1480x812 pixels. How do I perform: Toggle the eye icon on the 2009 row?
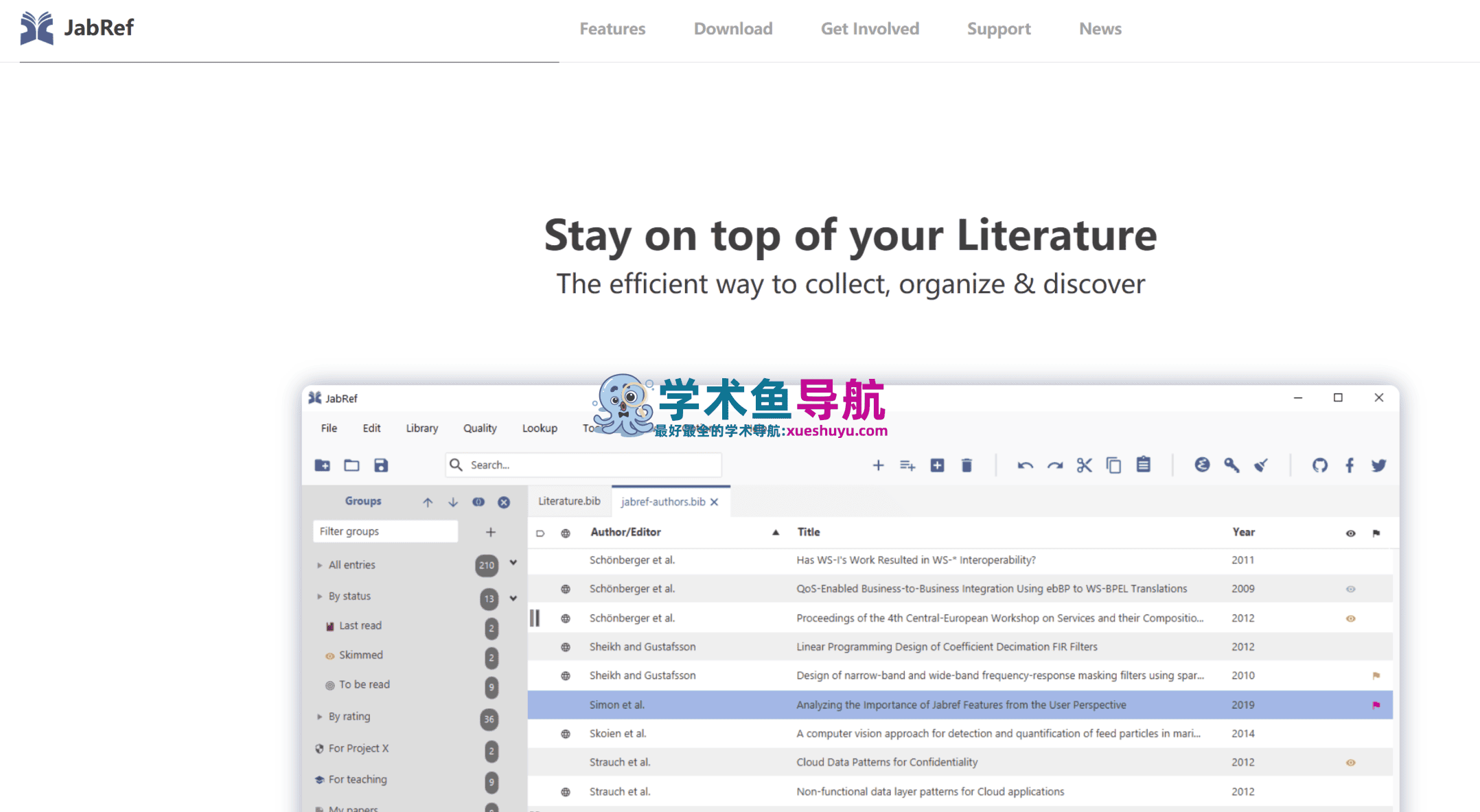point(1350,589)
